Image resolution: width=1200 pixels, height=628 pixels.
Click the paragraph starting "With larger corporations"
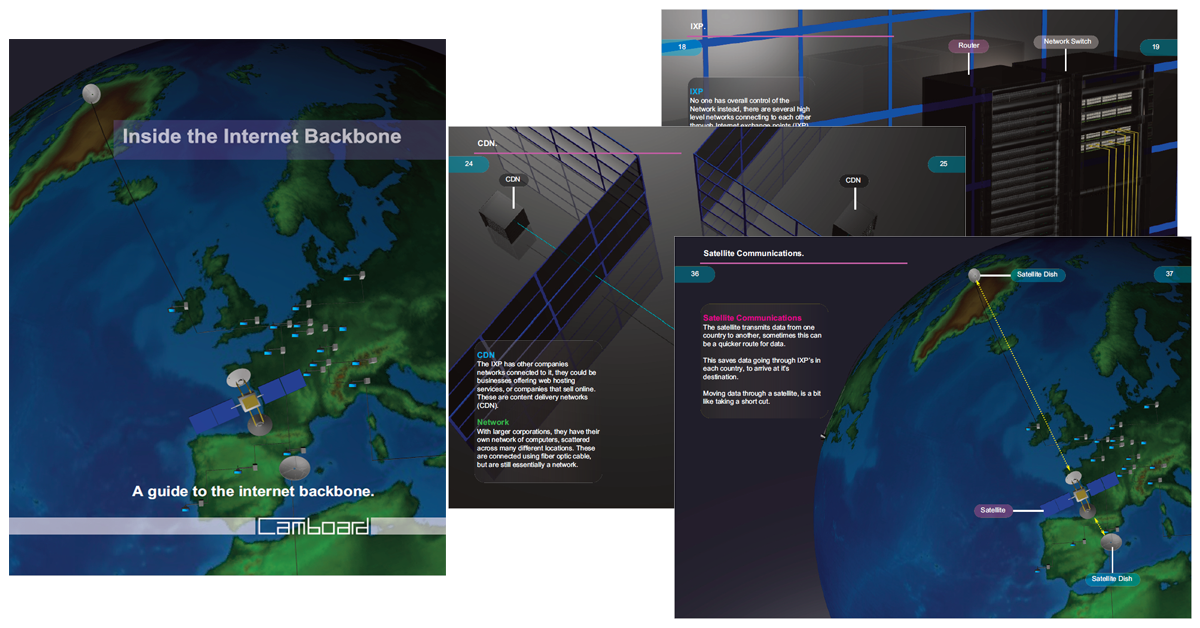pos(538,448)
